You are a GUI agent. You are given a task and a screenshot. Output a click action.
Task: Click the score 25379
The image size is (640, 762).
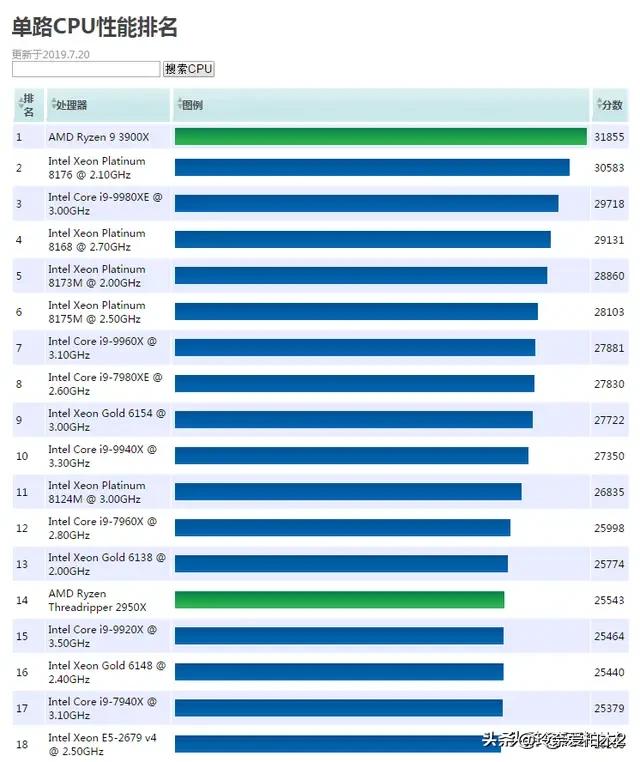[609, 708]
